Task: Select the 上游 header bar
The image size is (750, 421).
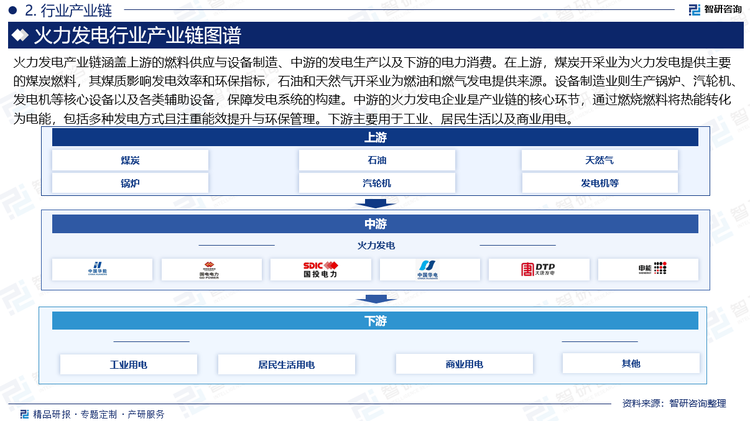Action: [x=375, y=137]
